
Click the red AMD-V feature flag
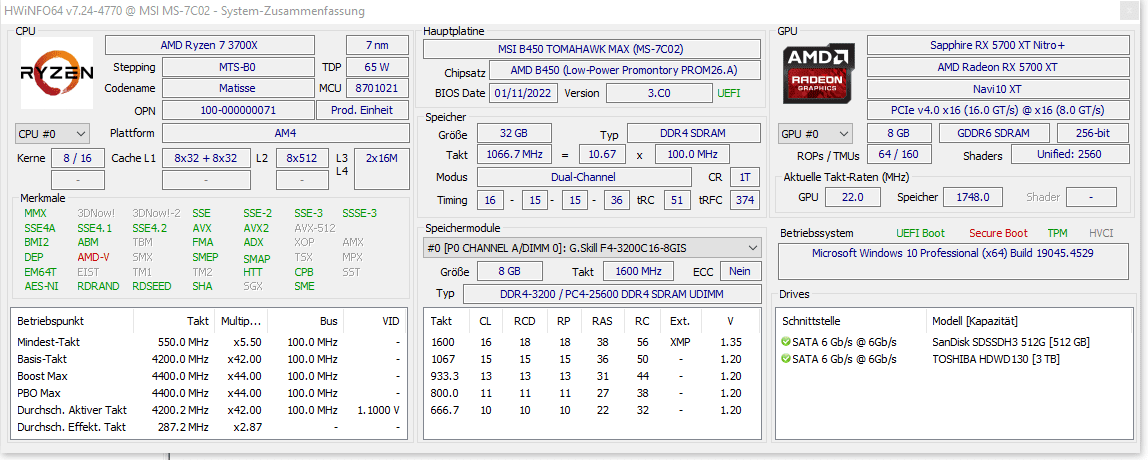tap(93, 257)
